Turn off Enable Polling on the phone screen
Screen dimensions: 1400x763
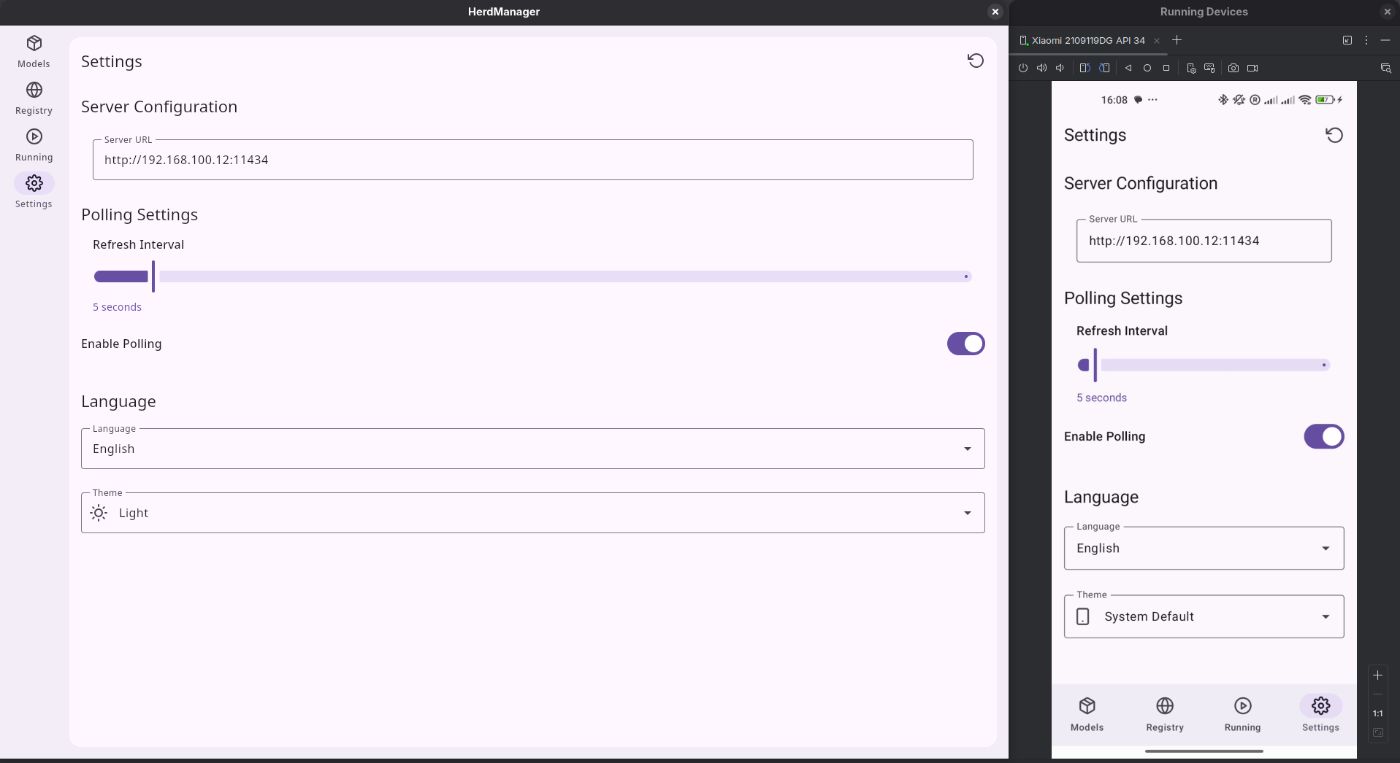(x=1323, y=436)
